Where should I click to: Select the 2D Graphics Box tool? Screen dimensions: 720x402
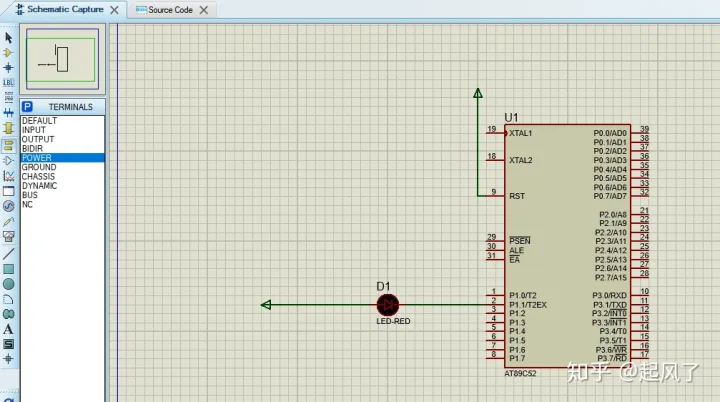[8, 269]
